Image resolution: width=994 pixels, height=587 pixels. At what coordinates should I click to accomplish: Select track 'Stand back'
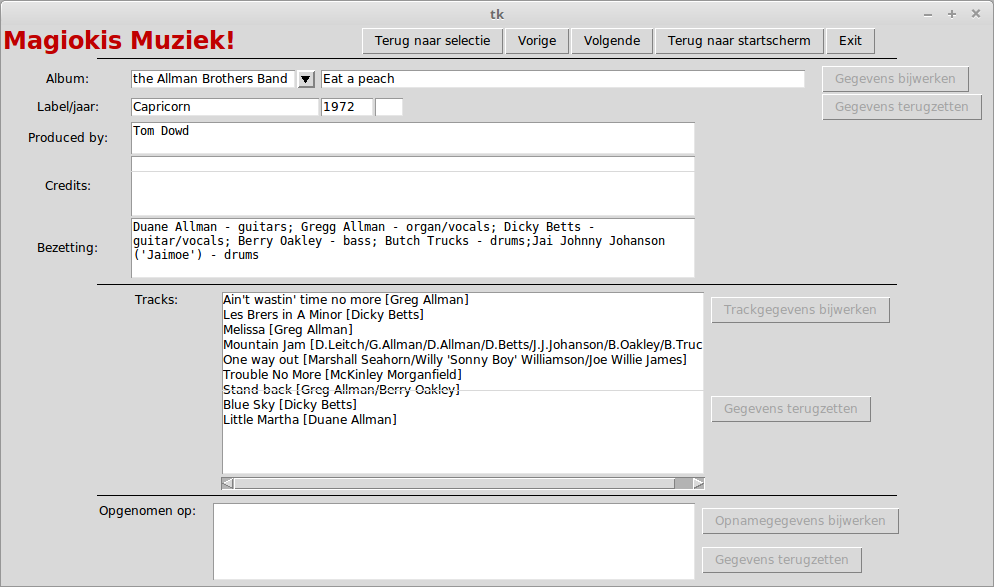pyautogui.click(x=463, y=390)
